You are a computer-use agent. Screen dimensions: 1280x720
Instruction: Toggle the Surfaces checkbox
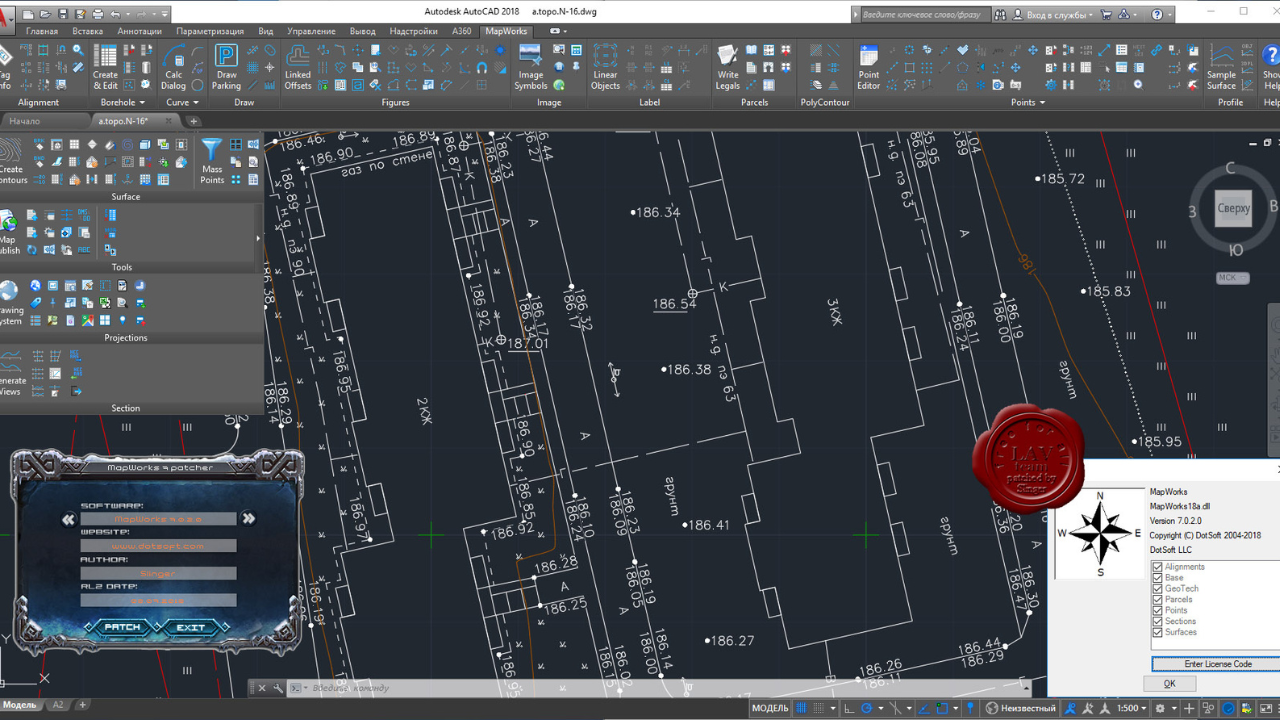(x=1158, y=632)
